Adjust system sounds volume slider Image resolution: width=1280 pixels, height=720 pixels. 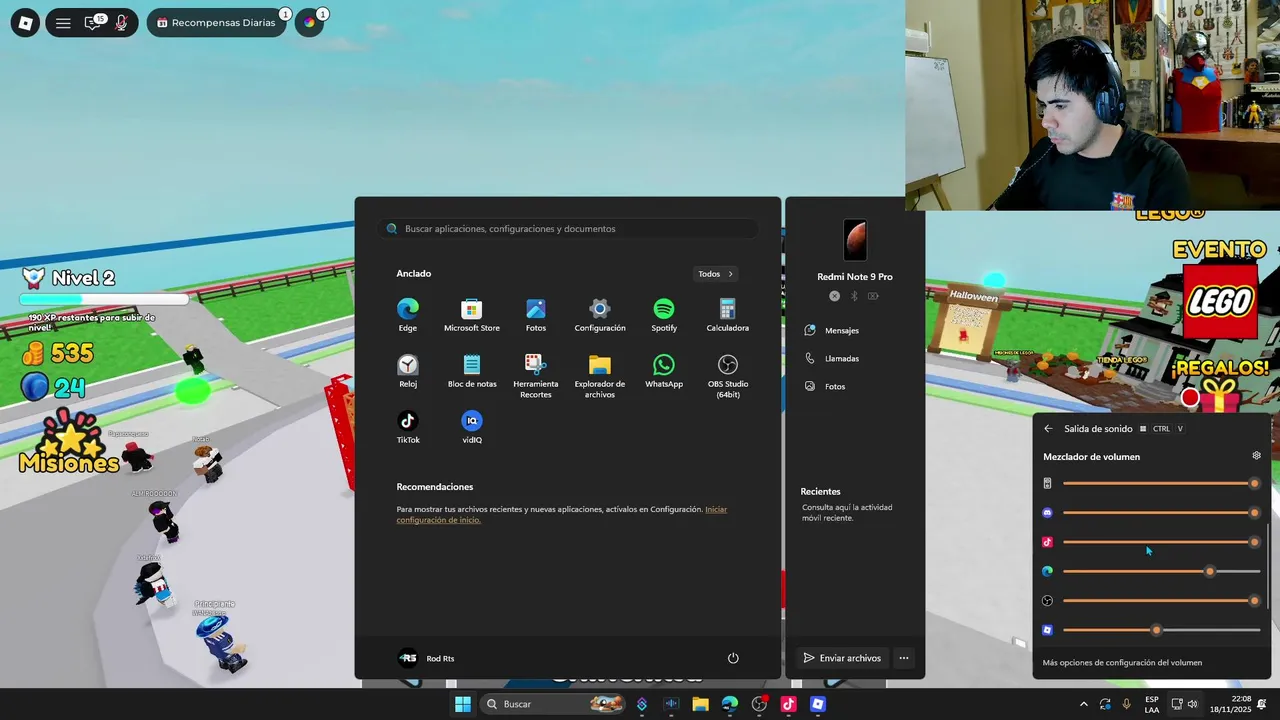coord(1160,483)
